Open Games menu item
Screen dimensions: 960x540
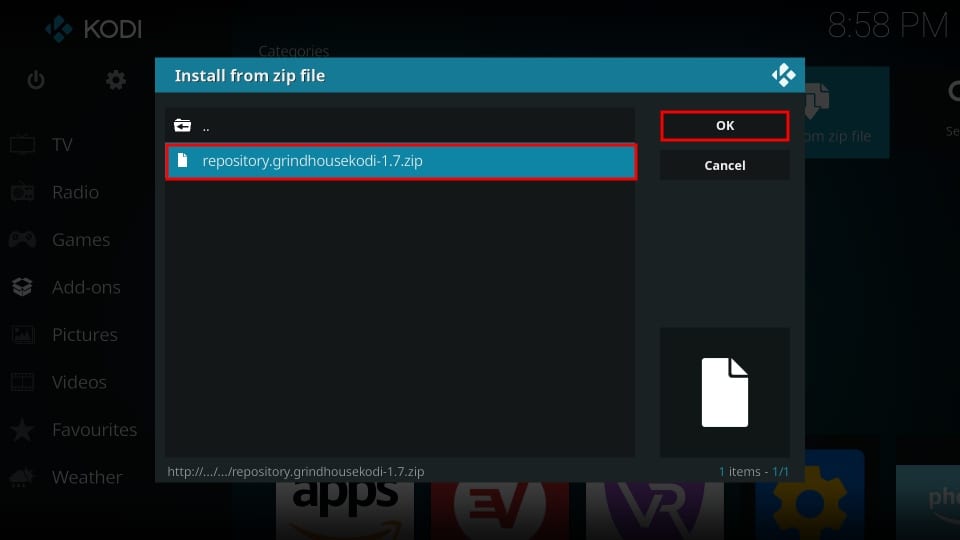tap(81, 239)
